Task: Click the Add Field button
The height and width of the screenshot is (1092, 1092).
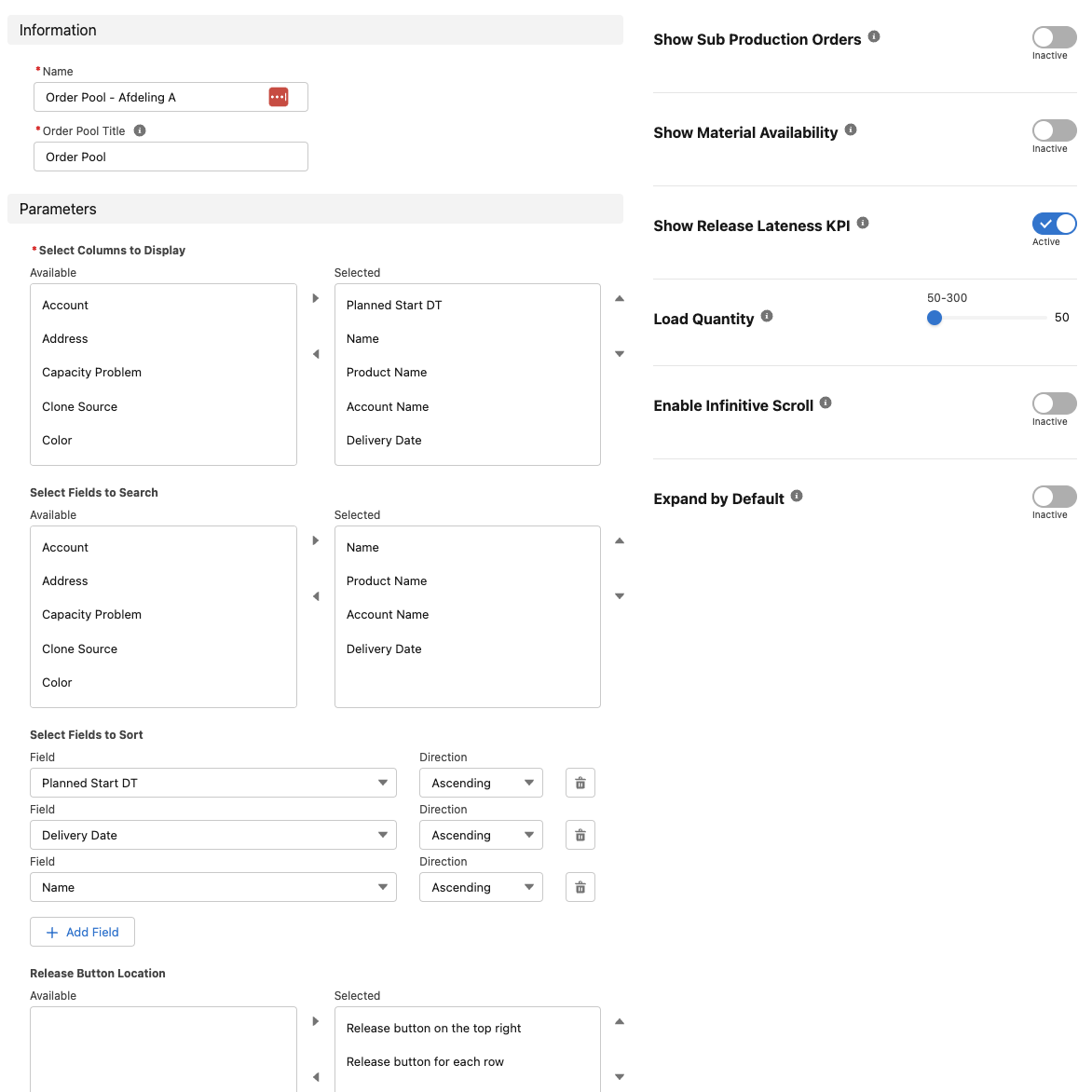Action: pos(83,932)
